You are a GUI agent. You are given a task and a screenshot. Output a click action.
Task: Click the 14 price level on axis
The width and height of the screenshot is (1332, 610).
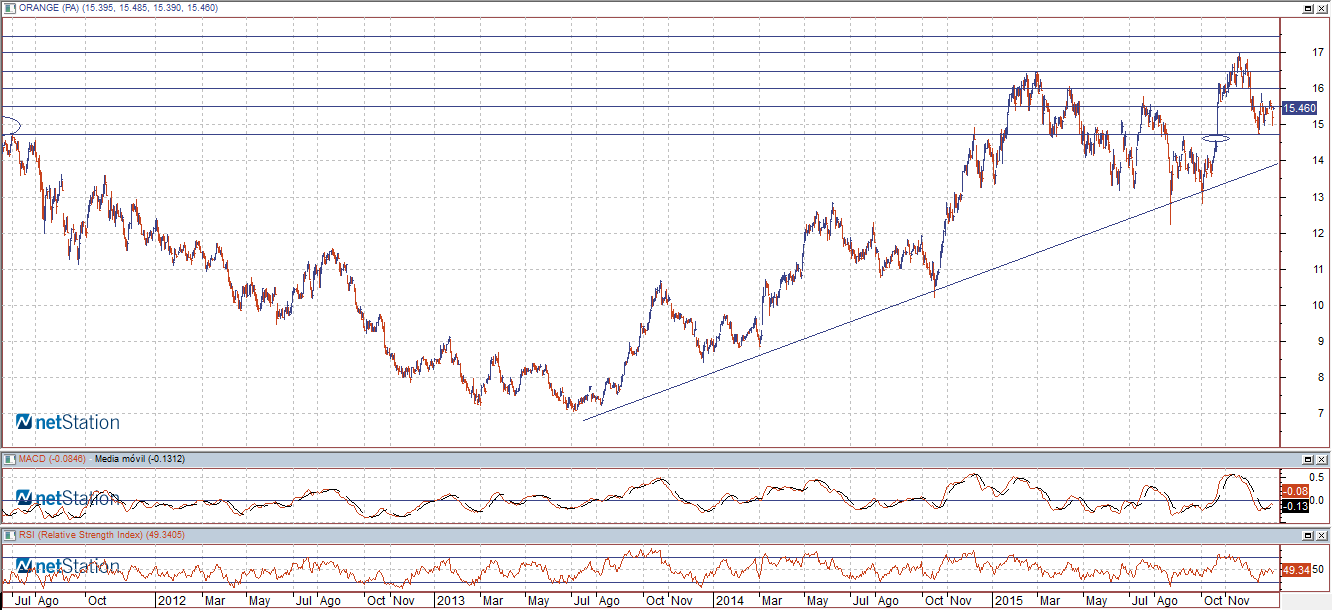pos(1320,161)
